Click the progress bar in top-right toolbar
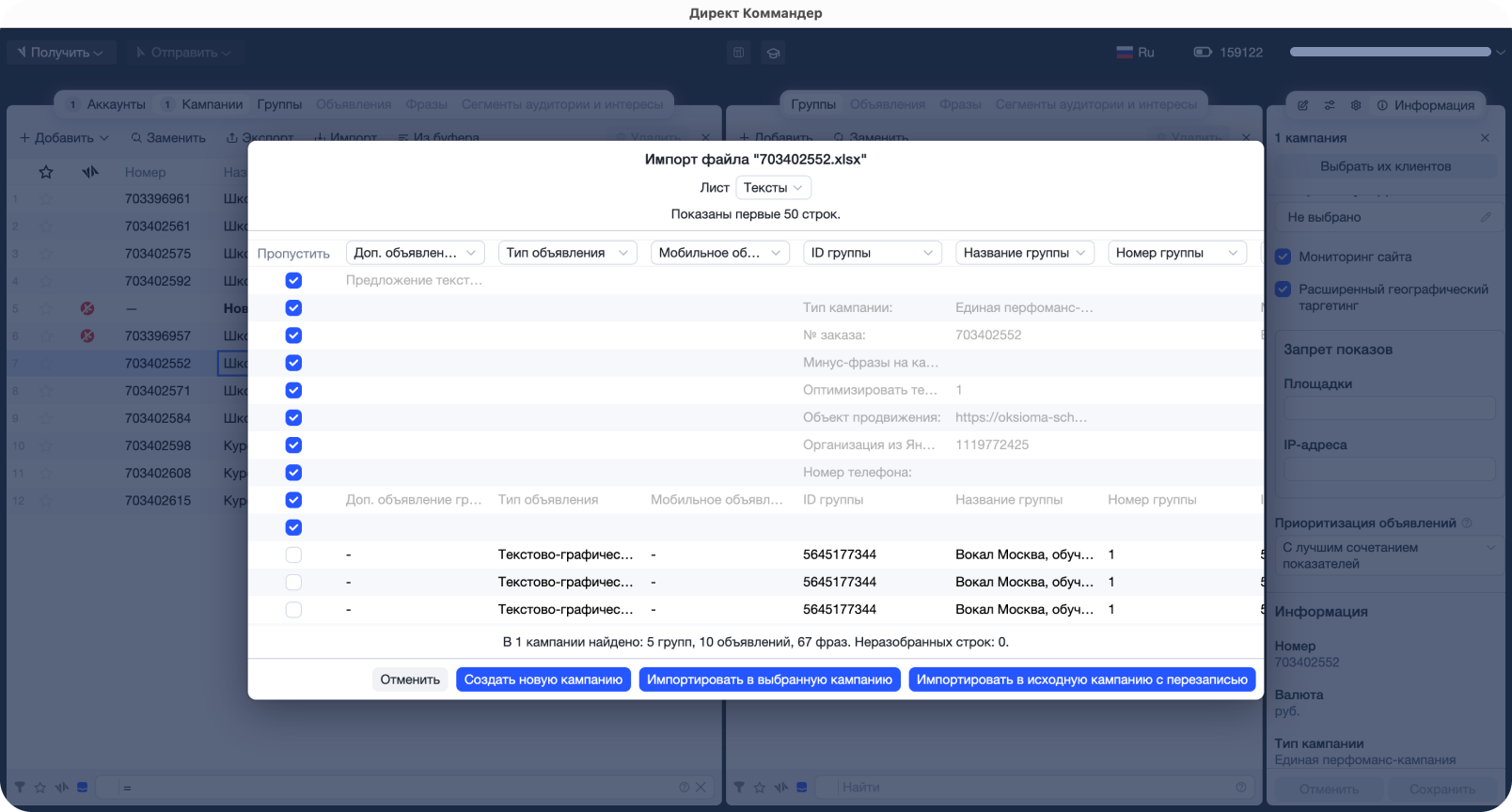This screenshot has height=812, width=1512. (x=1391, y=52)
